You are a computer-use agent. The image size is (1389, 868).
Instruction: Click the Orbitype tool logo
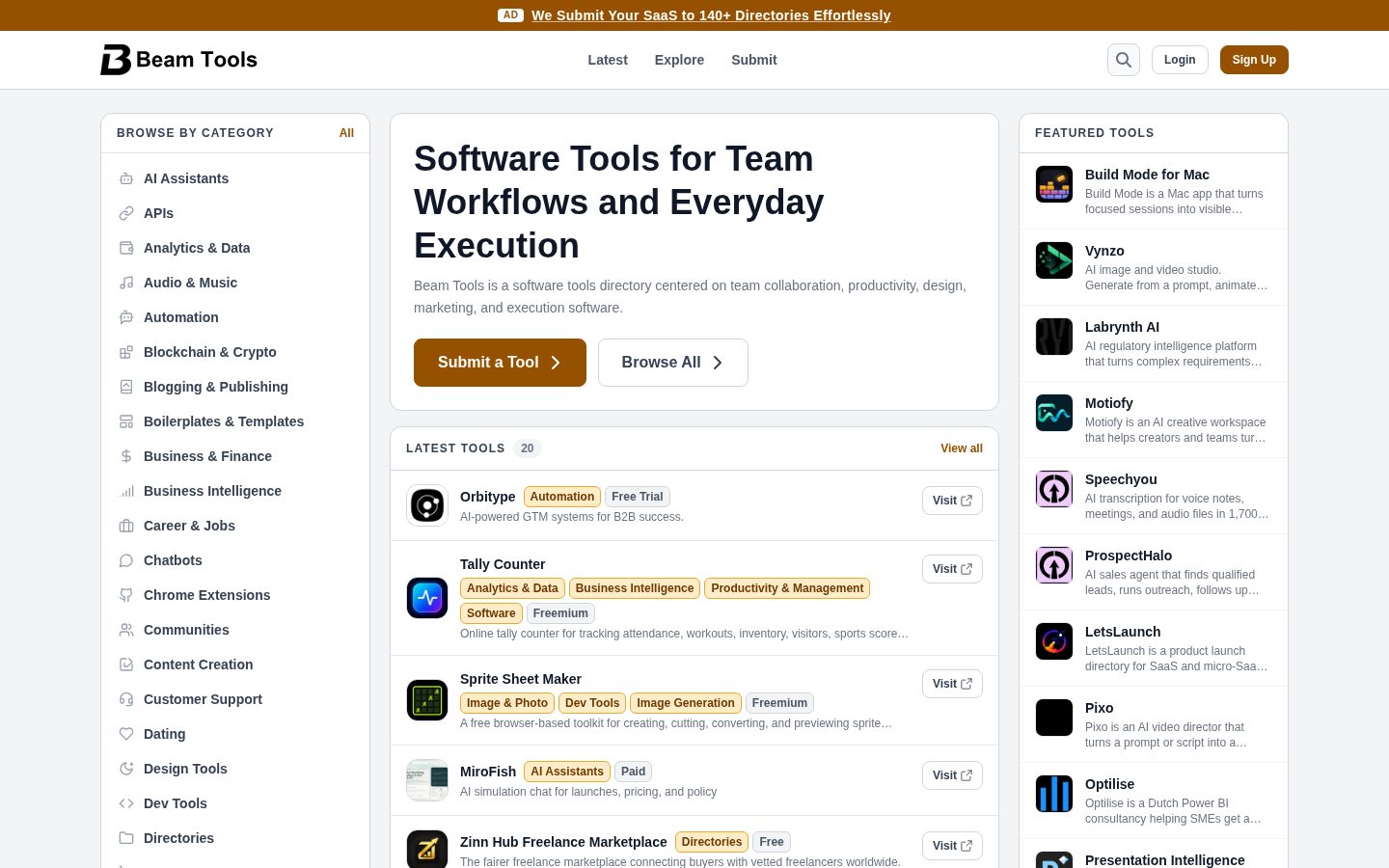point(427,505)
